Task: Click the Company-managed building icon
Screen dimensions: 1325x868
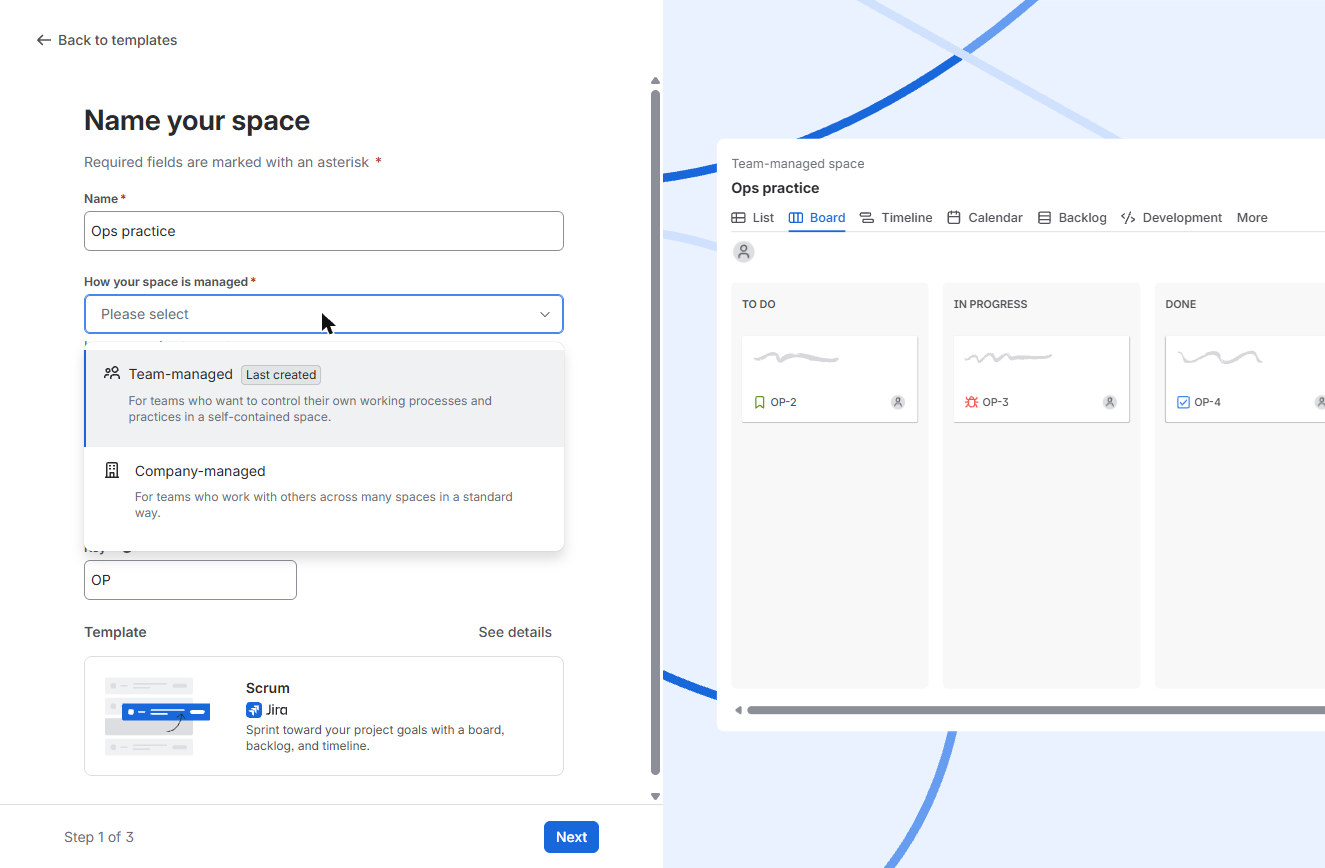Action: 112,470
